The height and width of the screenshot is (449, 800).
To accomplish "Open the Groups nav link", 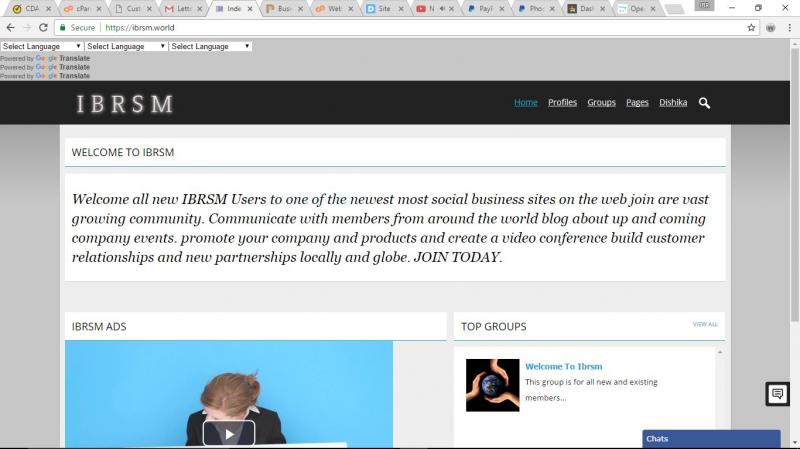I will (x=602, y=103).
